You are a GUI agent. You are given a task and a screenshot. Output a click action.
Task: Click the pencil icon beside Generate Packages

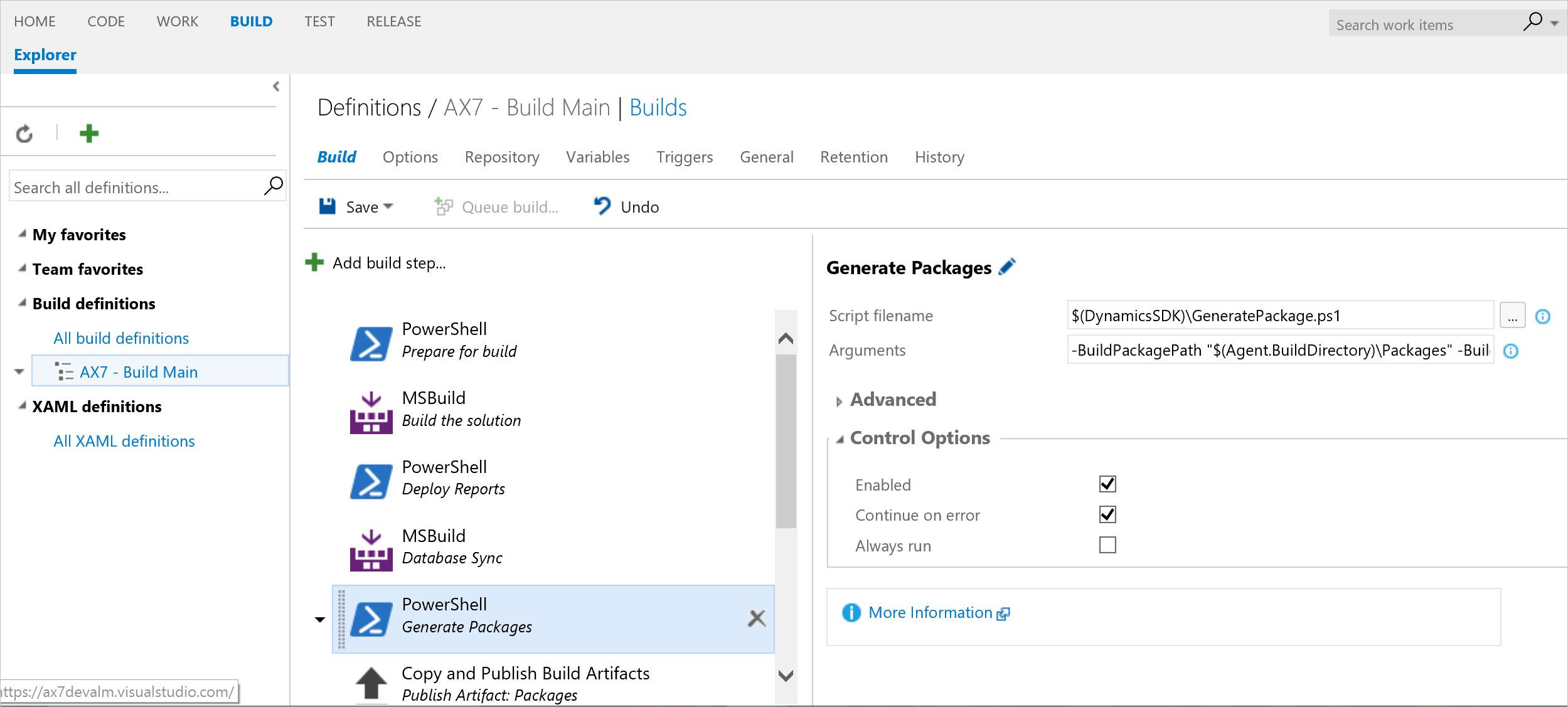coord(1006,267)
